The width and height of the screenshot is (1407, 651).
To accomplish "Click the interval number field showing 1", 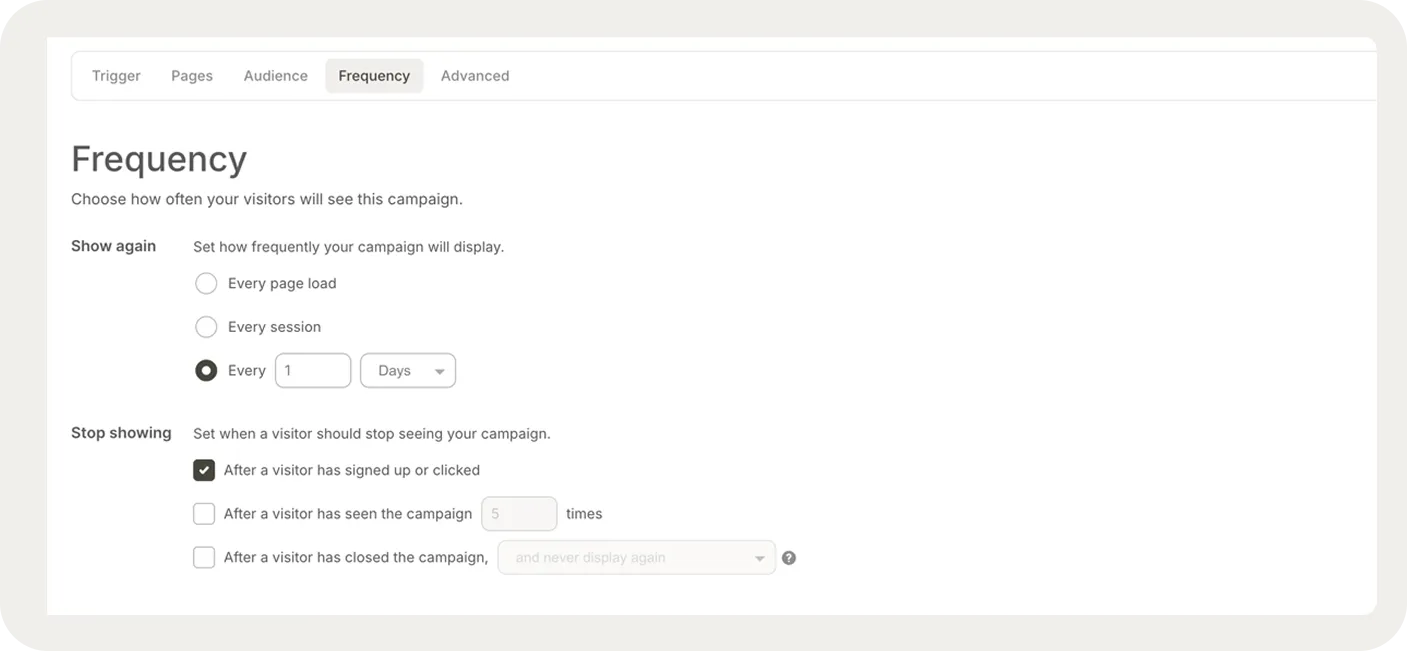I will 313,371.
